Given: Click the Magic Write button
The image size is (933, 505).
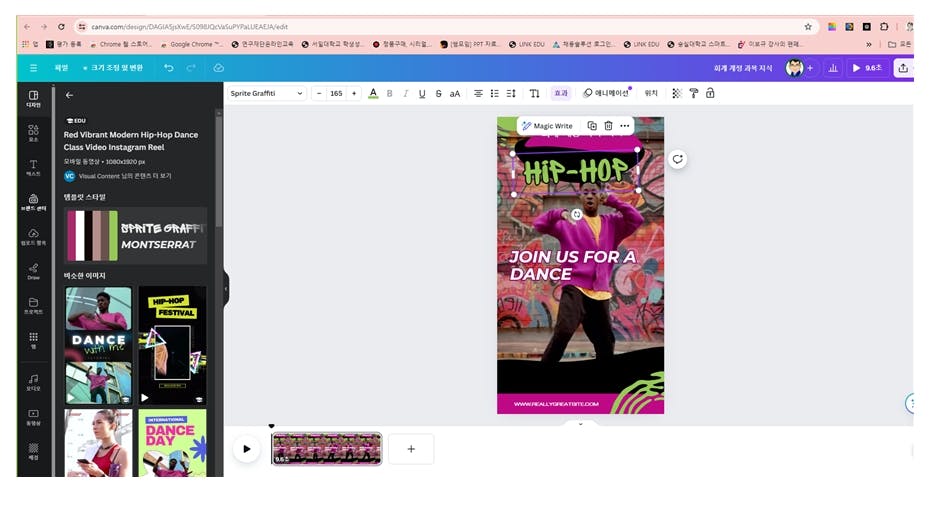Looking at the screenshot, I should (x=547, y=126).
